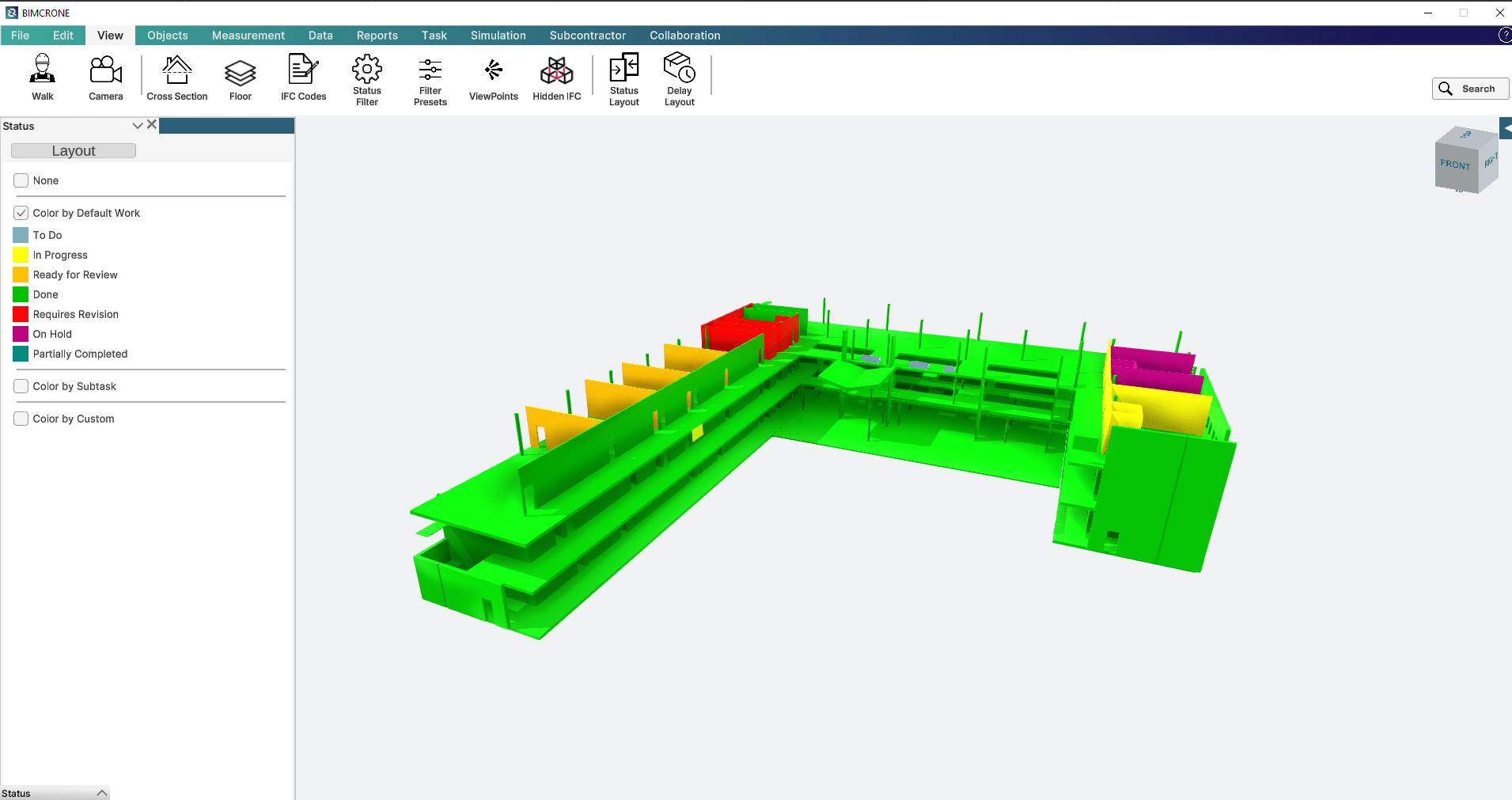This screenshot has width=1512, height=800.
Task: Open the Simulation menu tab
Action: click(x=498, y=36)
